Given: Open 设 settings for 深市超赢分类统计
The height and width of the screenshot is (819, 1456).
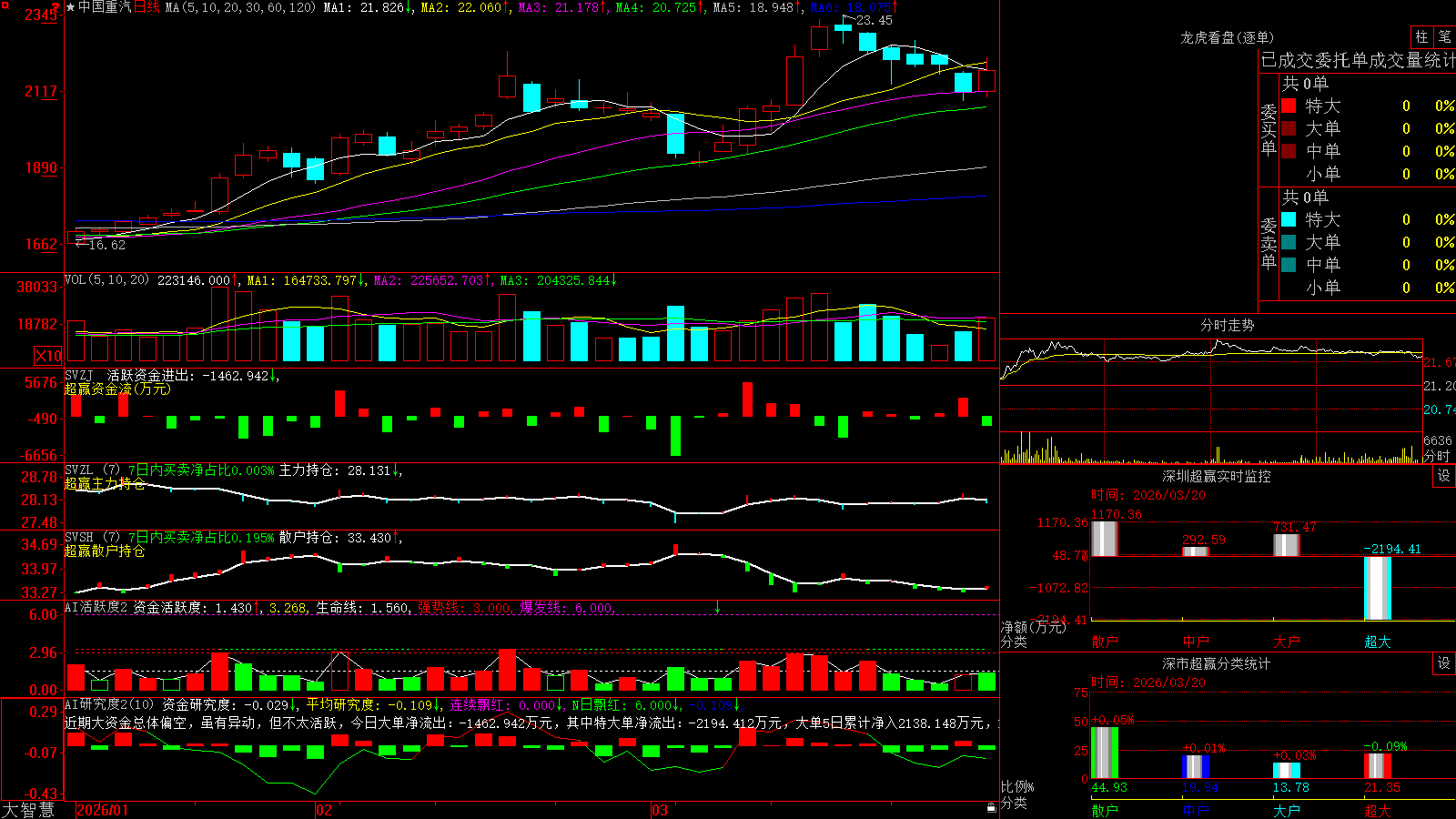Looking at the screenshot, I should click(1444, 663).
